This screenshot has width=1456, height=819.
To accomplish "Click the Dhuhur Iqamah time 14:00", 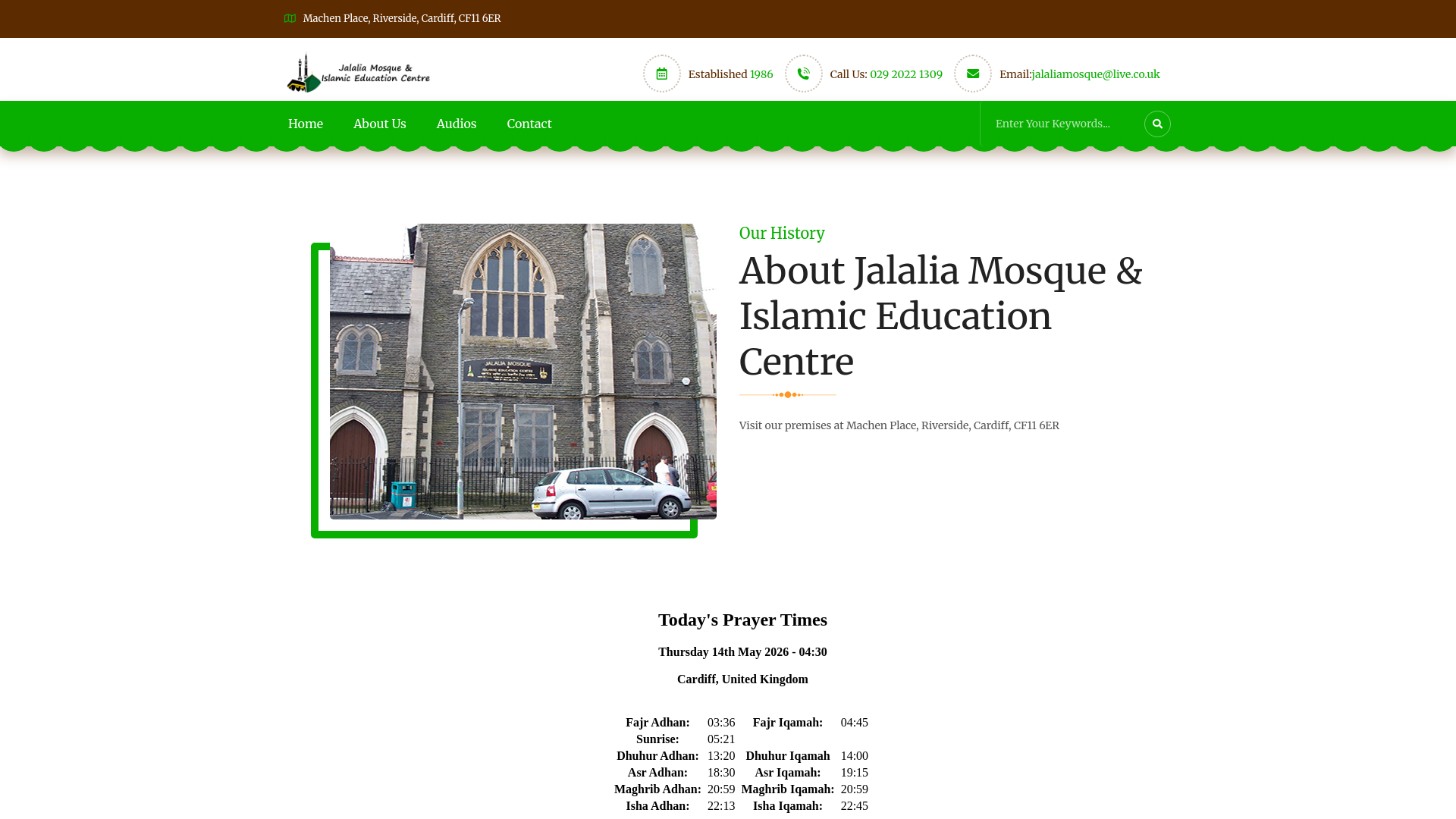I will point(855,756).
